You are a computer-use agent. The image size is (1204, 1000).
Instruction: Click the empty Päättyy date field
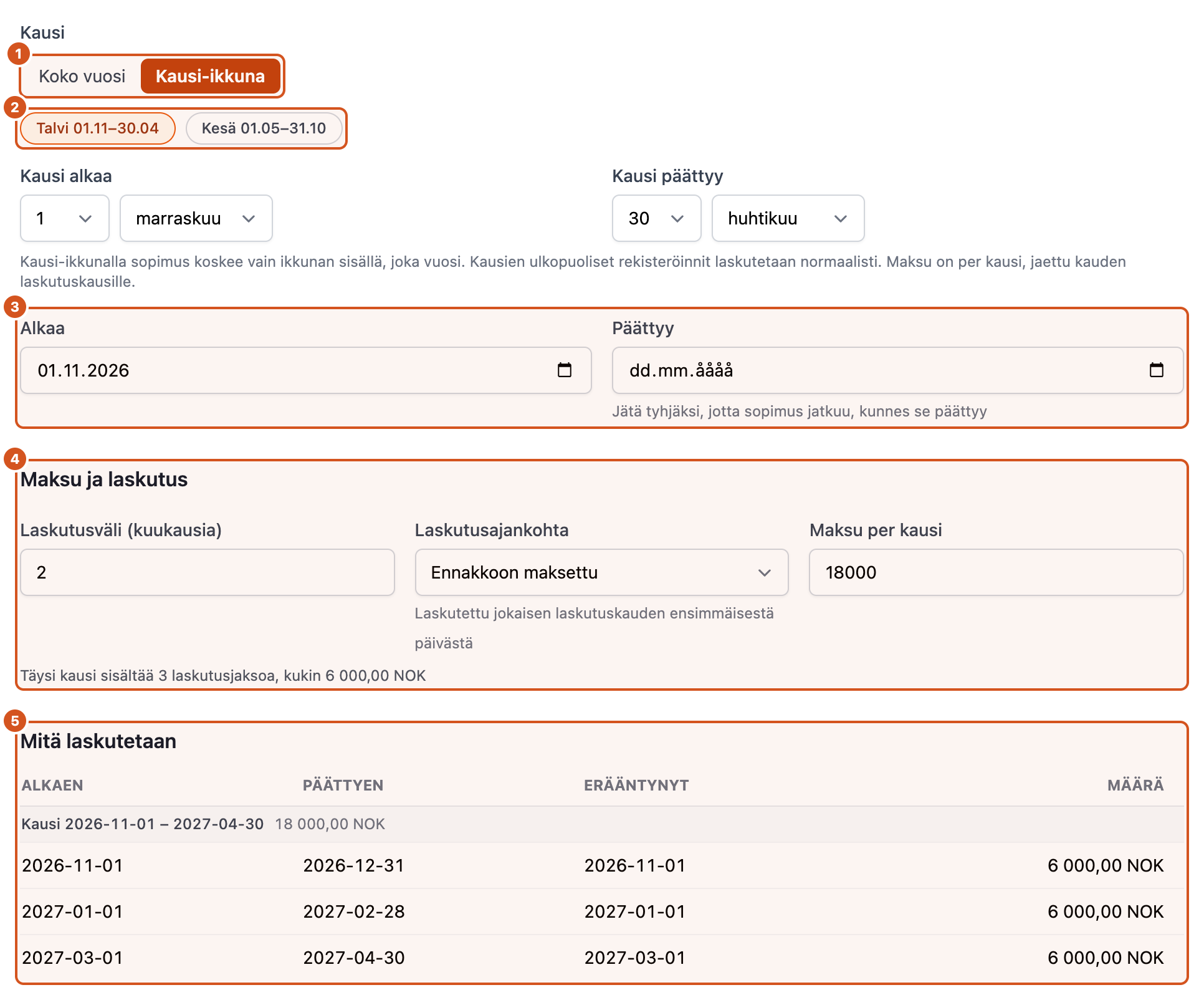pyautogui.click(x=898, y=370)
